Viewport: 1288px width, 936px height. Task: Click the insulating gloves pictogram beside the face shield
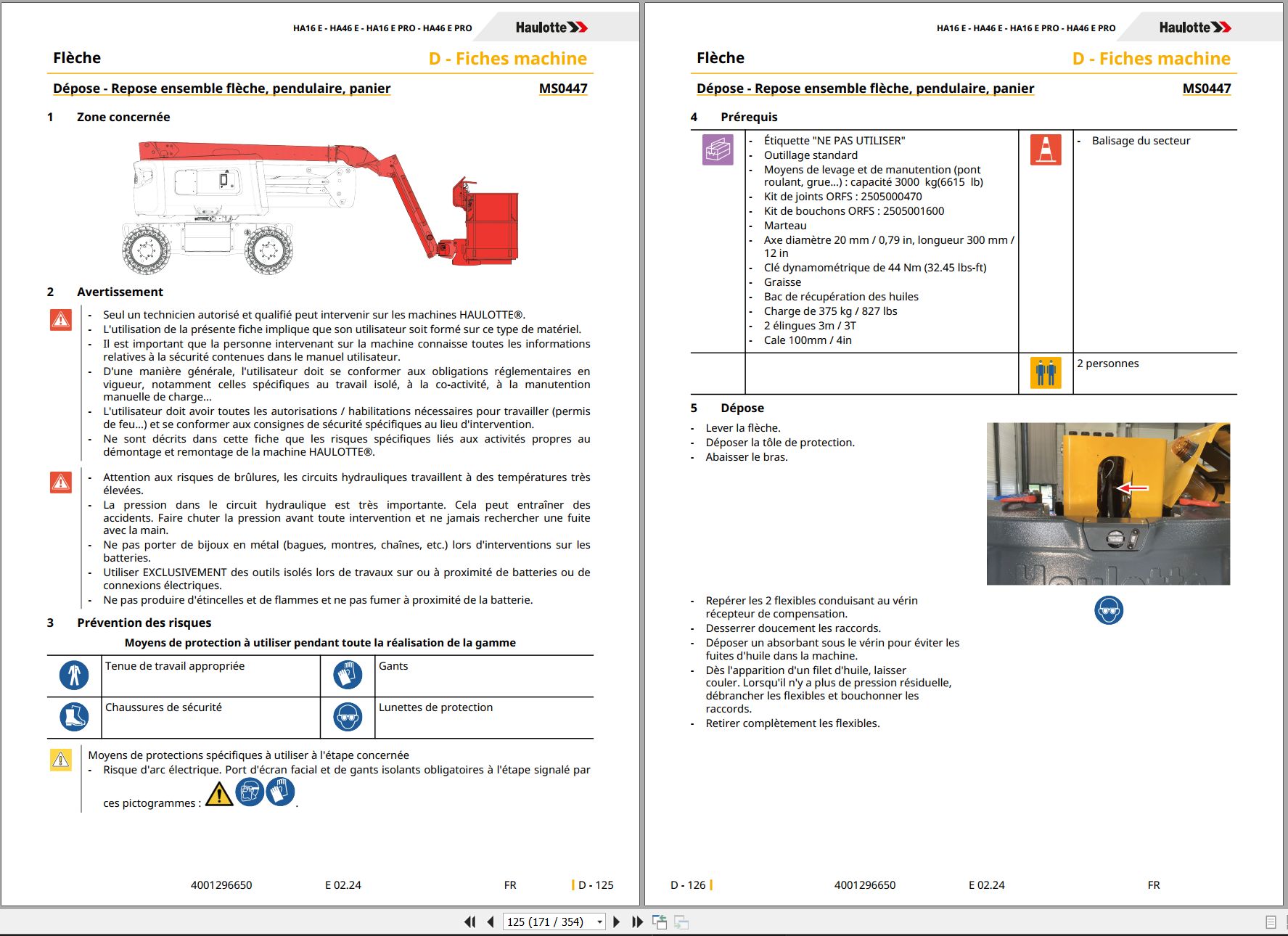click(x=281, y=792)
